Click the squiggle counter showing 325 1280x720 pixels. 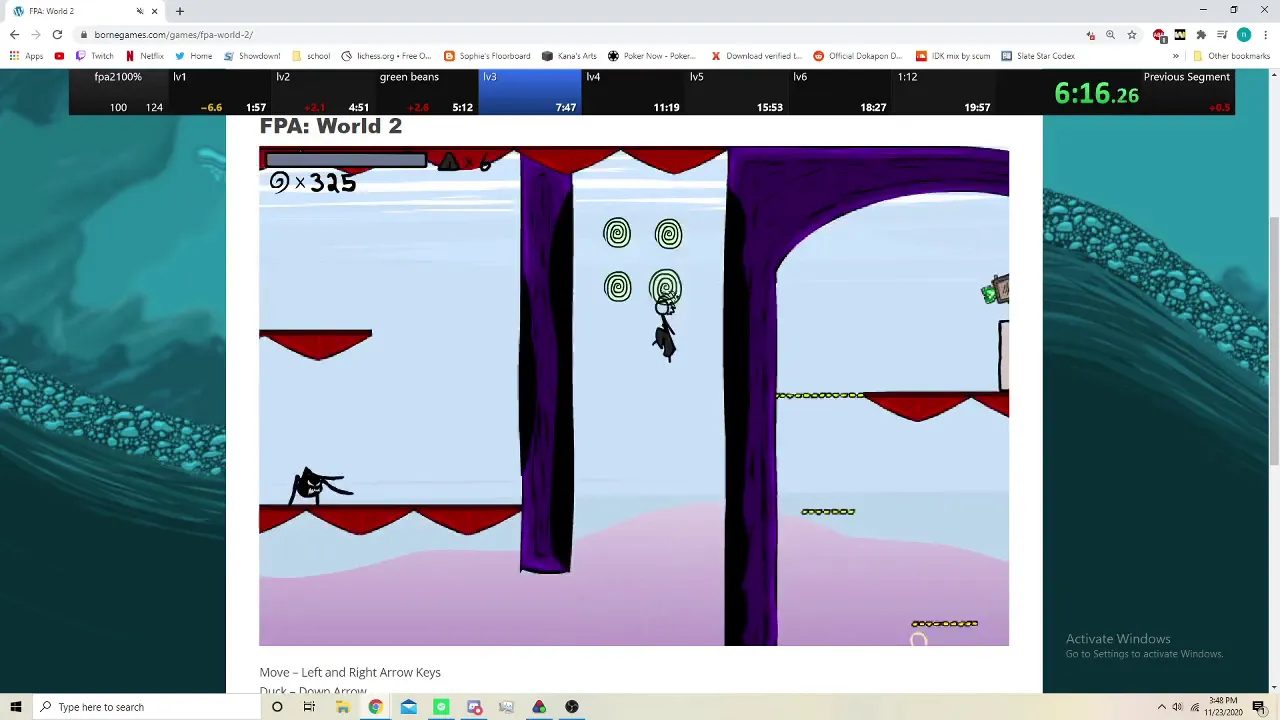tap(312, 182)
